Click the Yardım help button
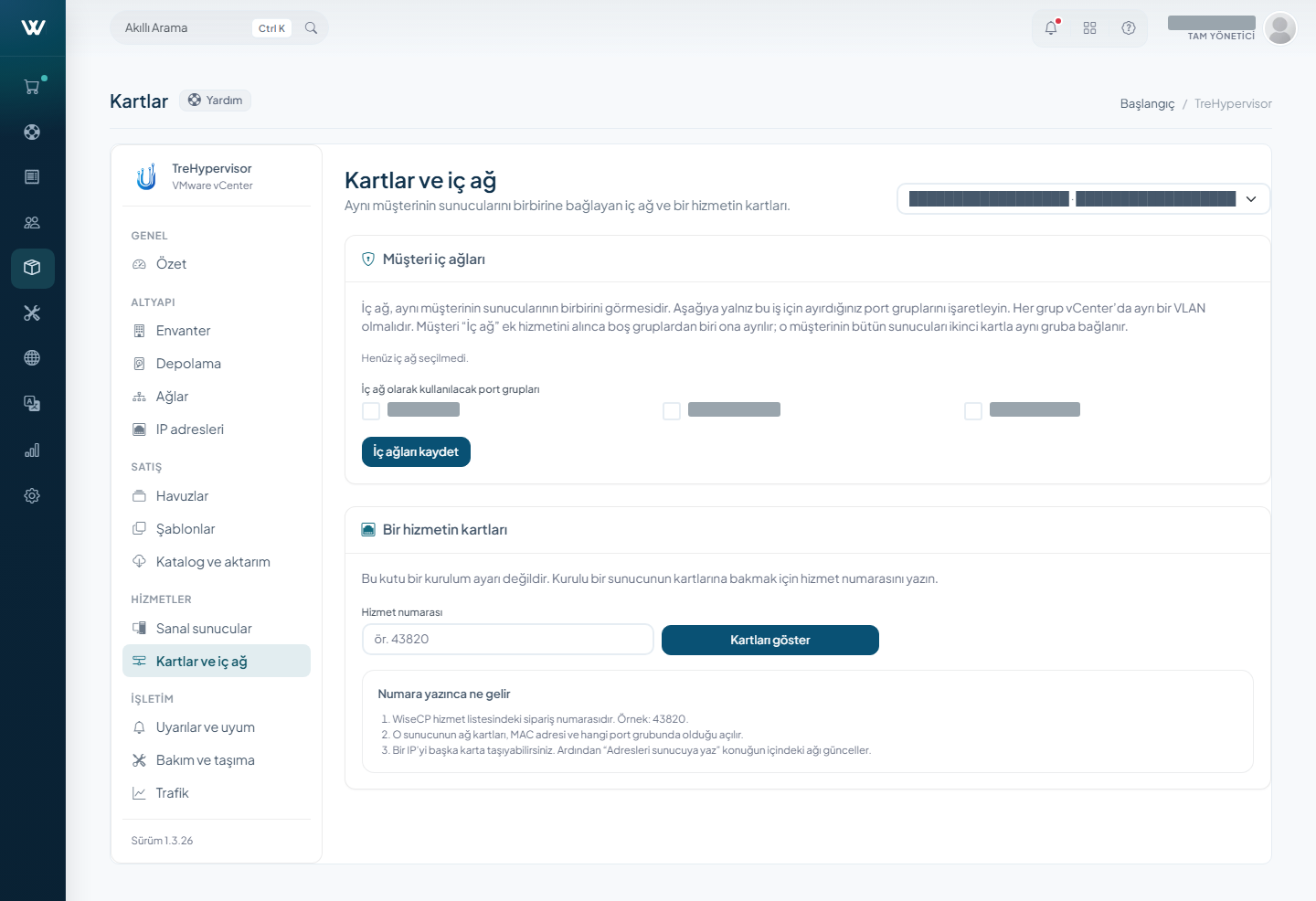The image size is (1316, 901). (x=215, y=101)
